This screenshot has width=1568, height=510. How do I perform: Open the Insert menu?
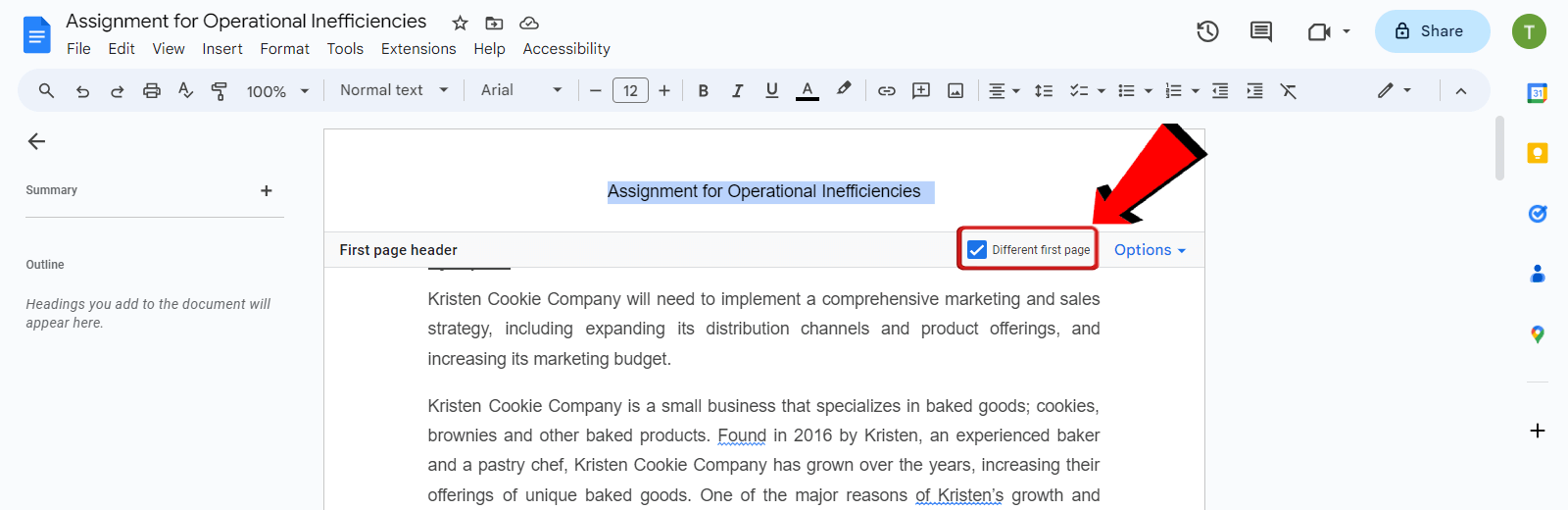coord(222,49)
